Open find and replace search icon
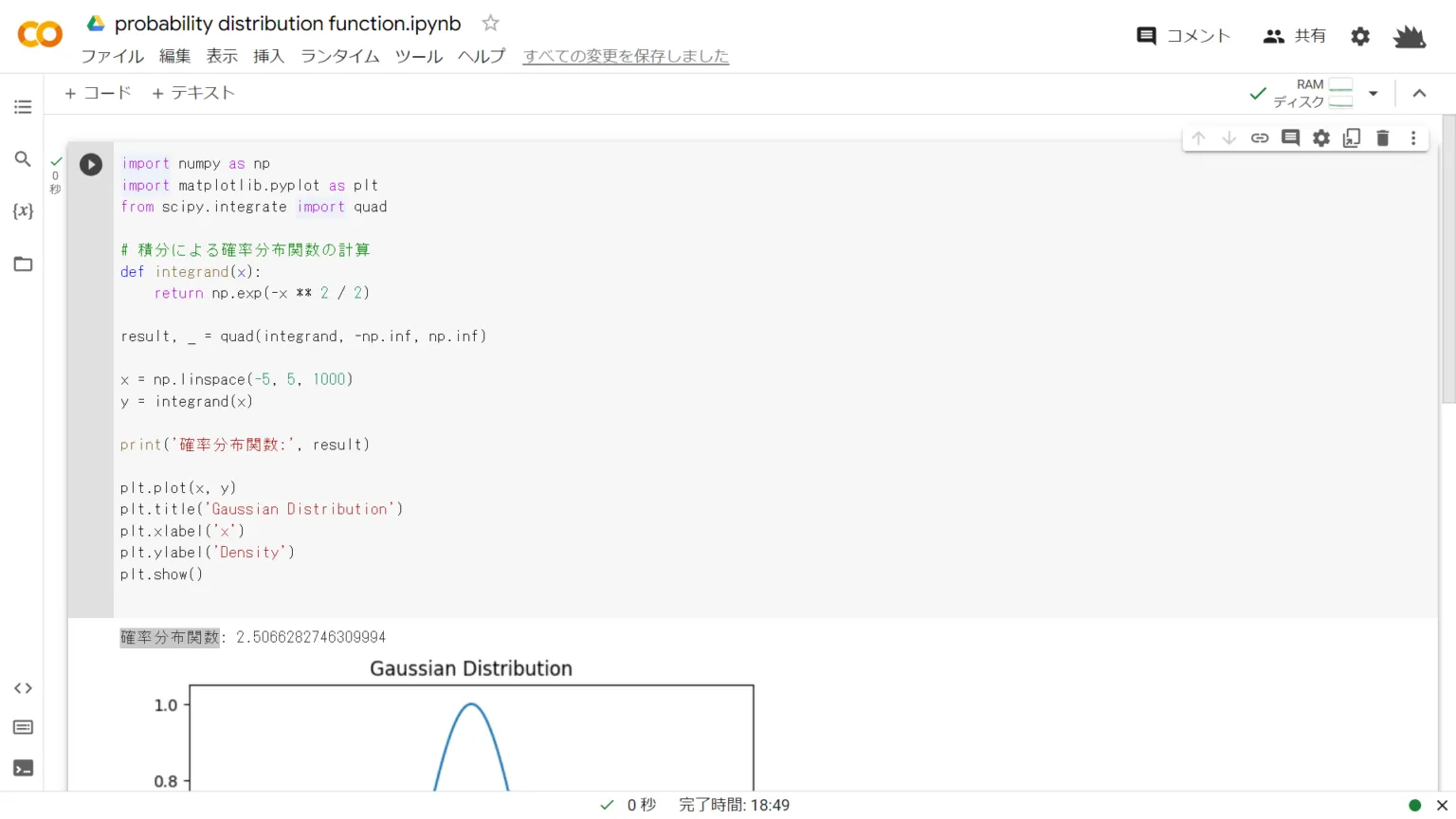This screenshot has height=819, width=1456. coord(23,159)
